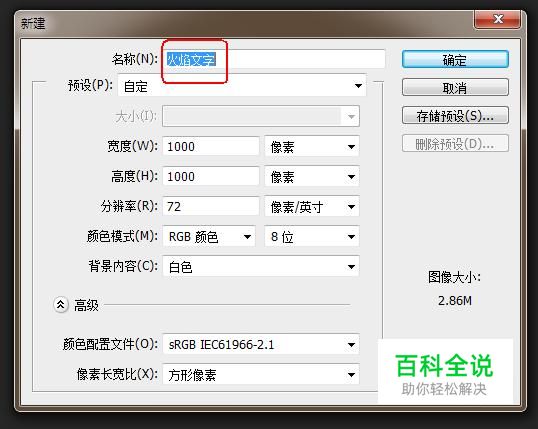Click the 背景内容(C): label
Image resolution: width=538 pixels, height=429 pixels.
click(x=123, y=266)
